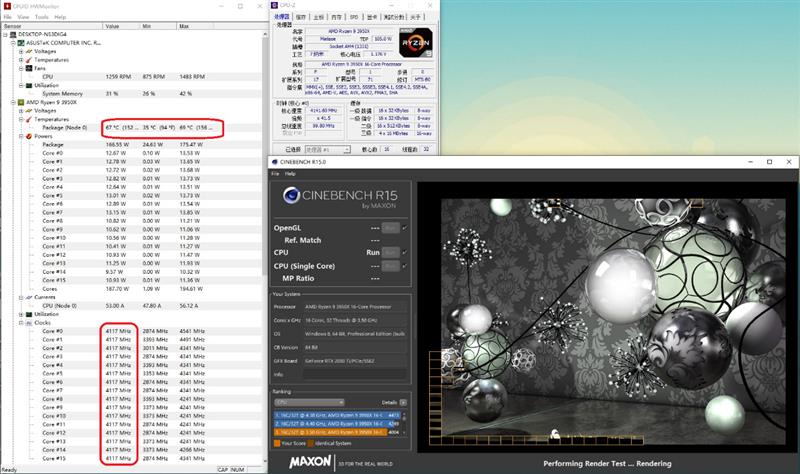Collapse the AMD Ryzen 9 3950X node
This screenshot has height=474, width=800.
(x=13, y=102)
